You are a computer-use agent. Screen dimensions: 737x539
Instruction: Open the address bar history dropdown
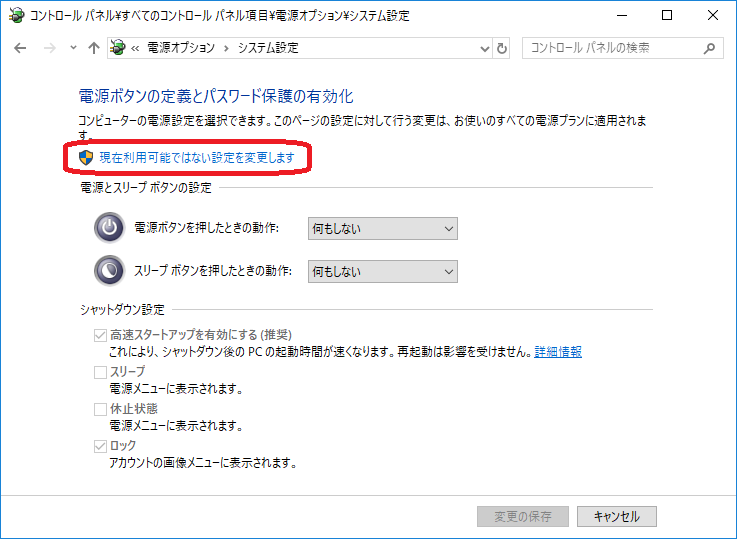(485, 48)
